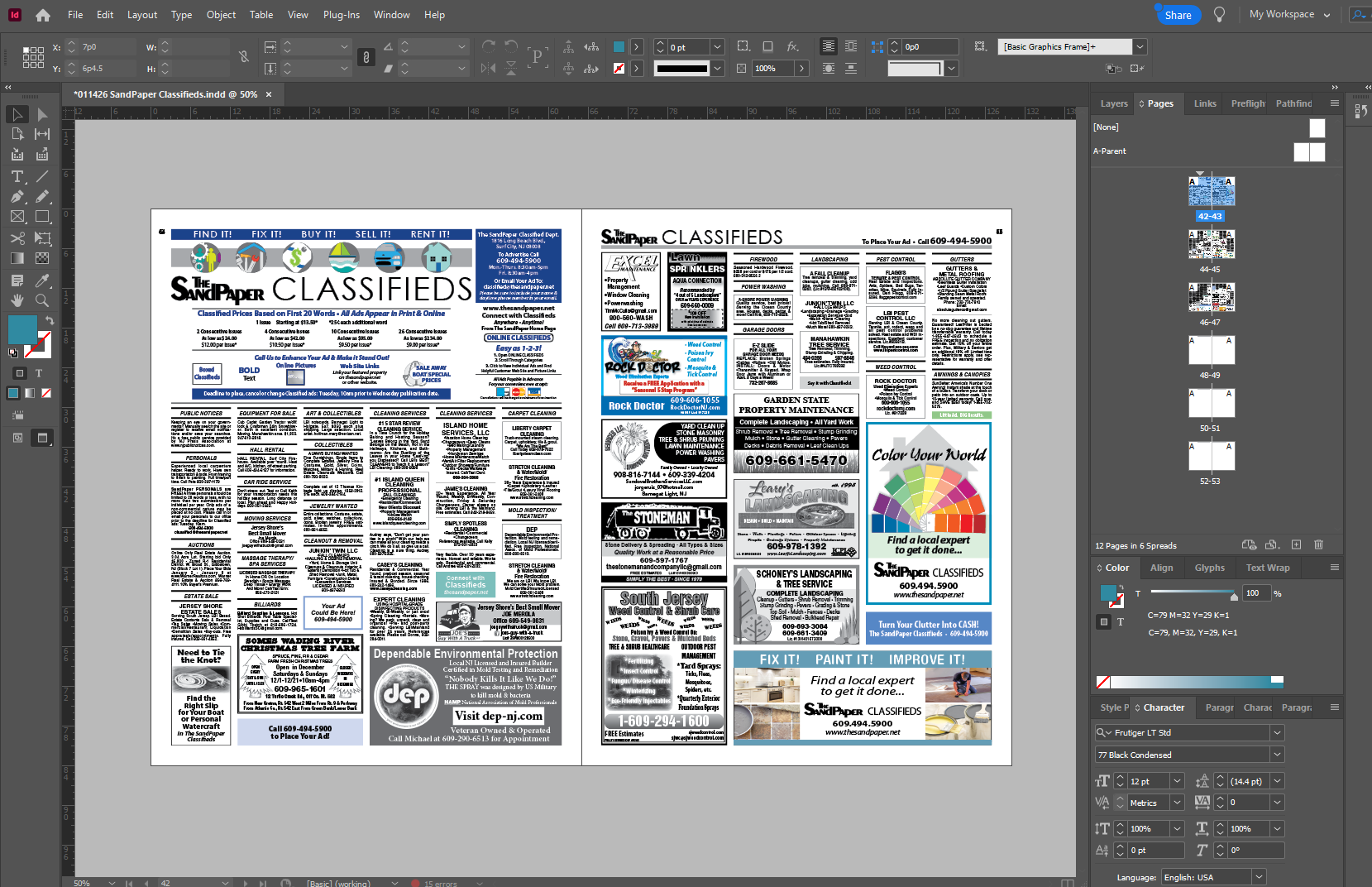
Task: Select the Rectangle tool
Action: (42, 217)
